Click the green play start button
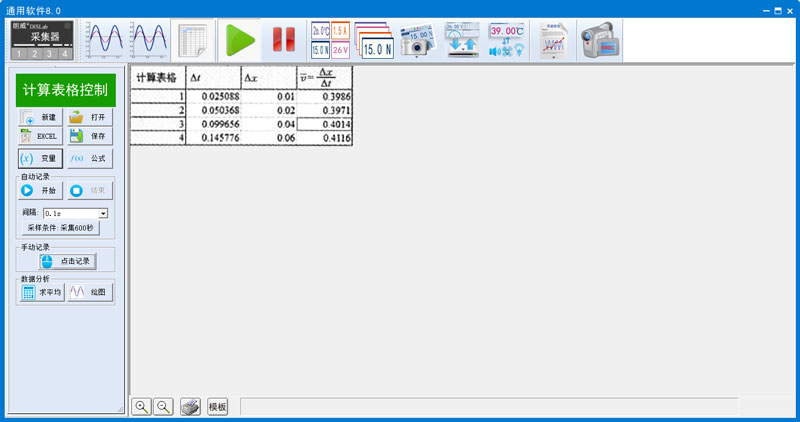The width and height of the screenshot is (800, 422). click(240, 40)
